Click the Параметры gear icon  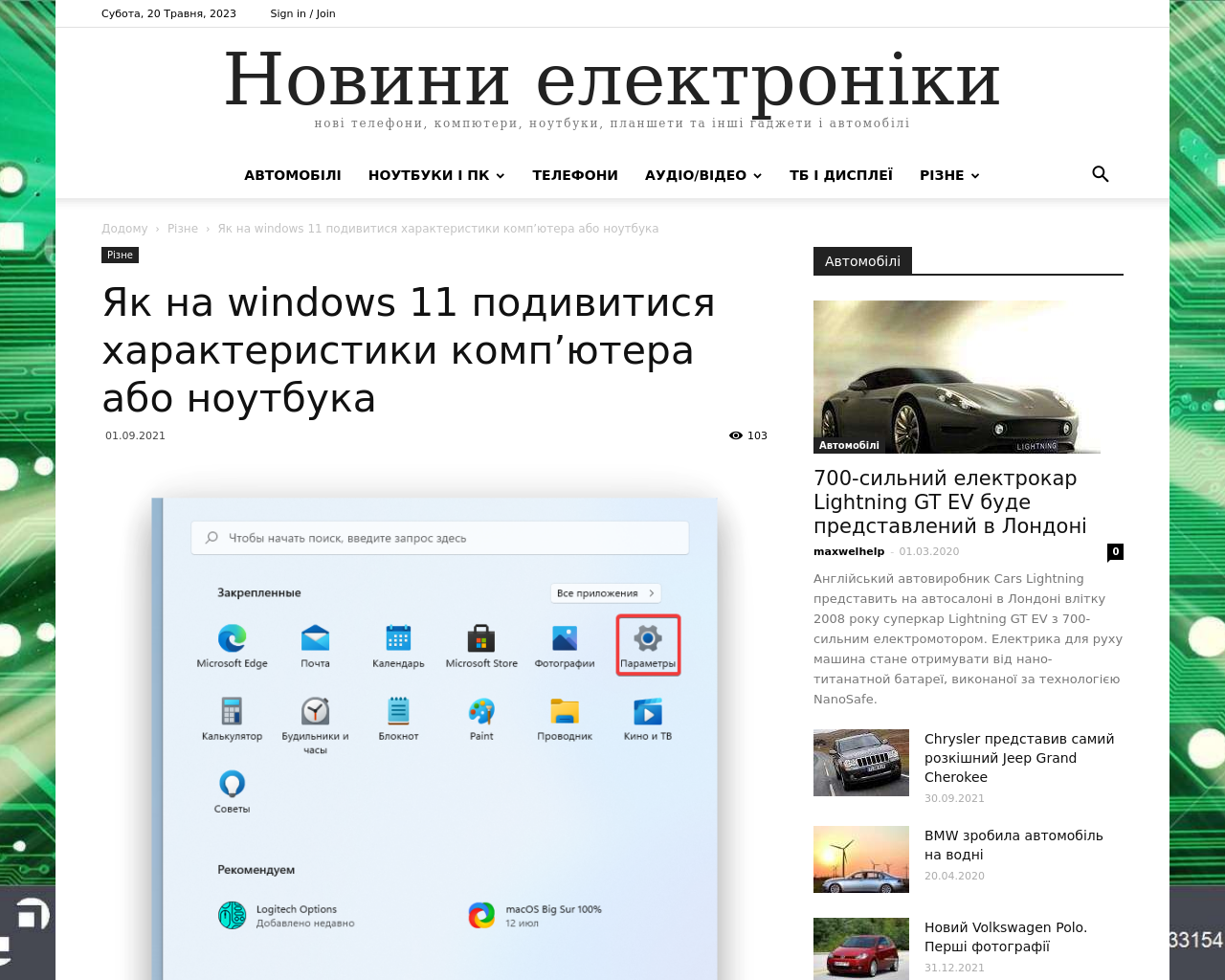pyautogui.click(x=648, y=638)
